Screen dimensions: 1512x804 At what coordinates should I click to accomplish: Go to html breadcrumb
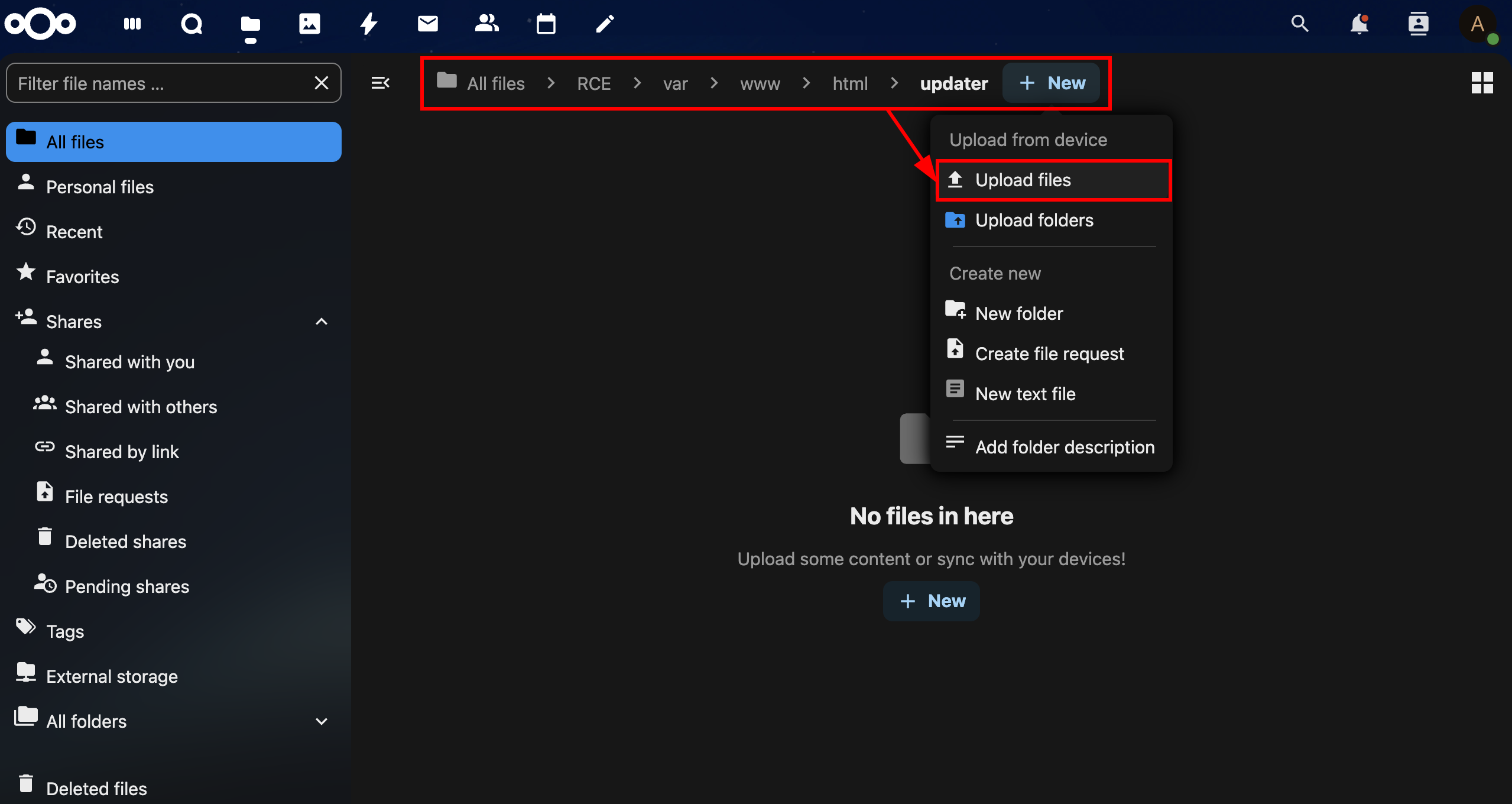(850, 83)
